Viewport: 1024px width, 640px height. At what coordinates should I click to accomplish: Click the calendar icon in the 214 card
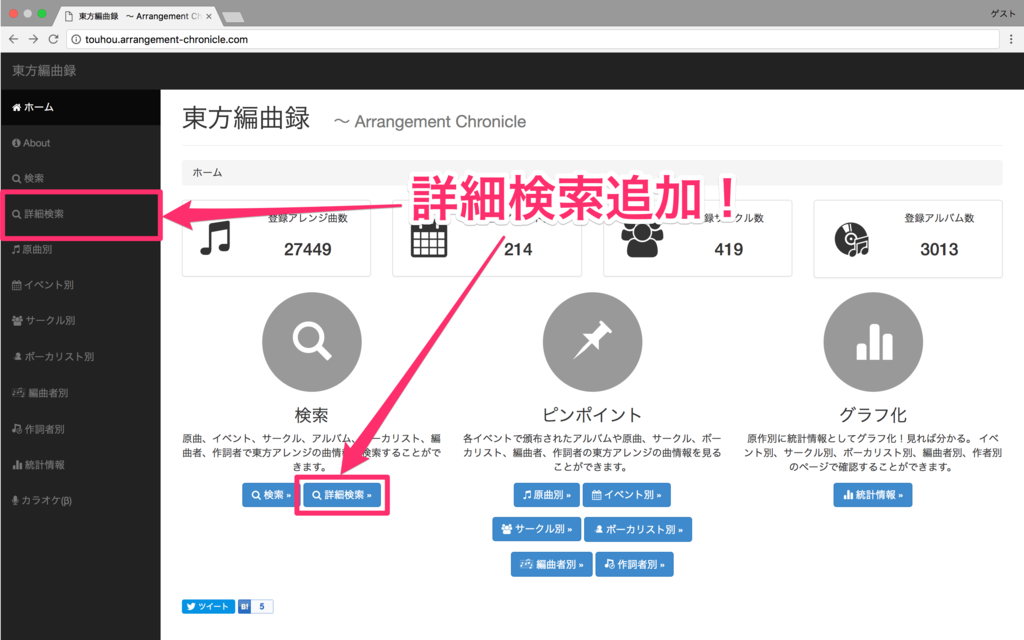coord(429,239)
